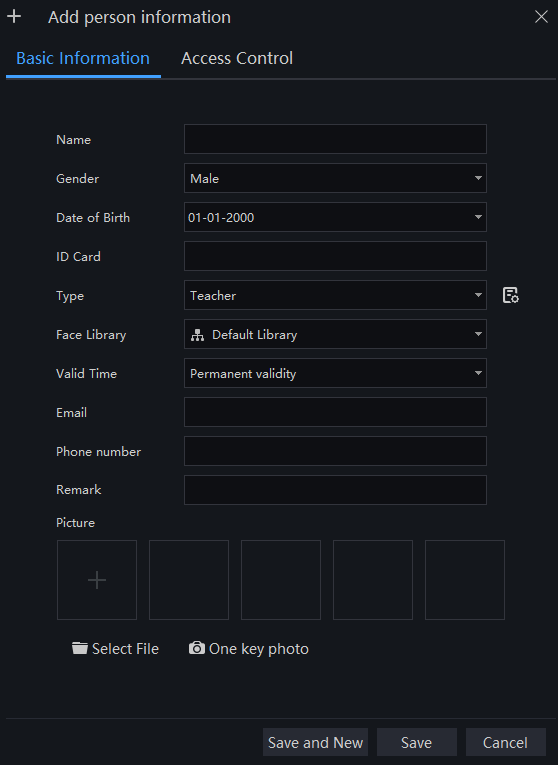Click the plus icon in the dialog title
Image resolution: width=558 pixels, height=765 pixels.
[14, 17]
